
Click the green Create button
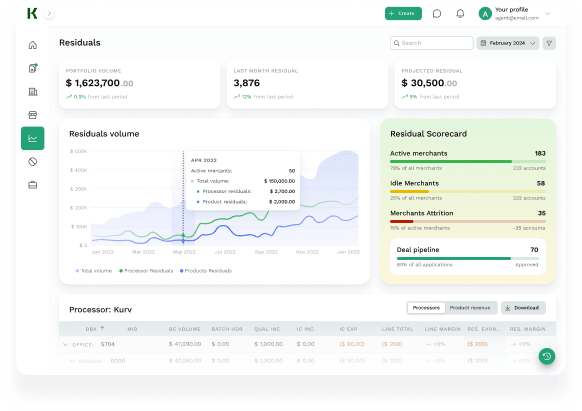[x=403, y=13]
